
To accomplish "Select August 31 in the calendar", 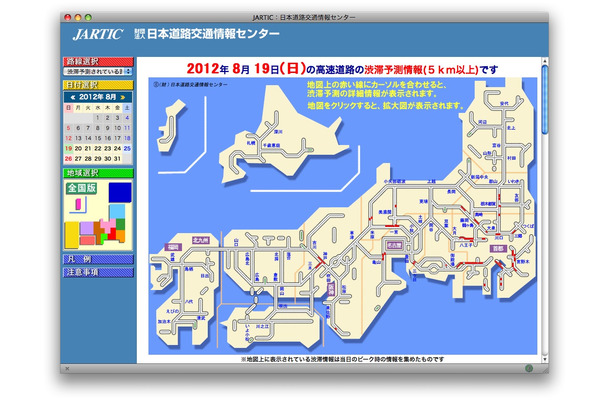I will (117, 158).
